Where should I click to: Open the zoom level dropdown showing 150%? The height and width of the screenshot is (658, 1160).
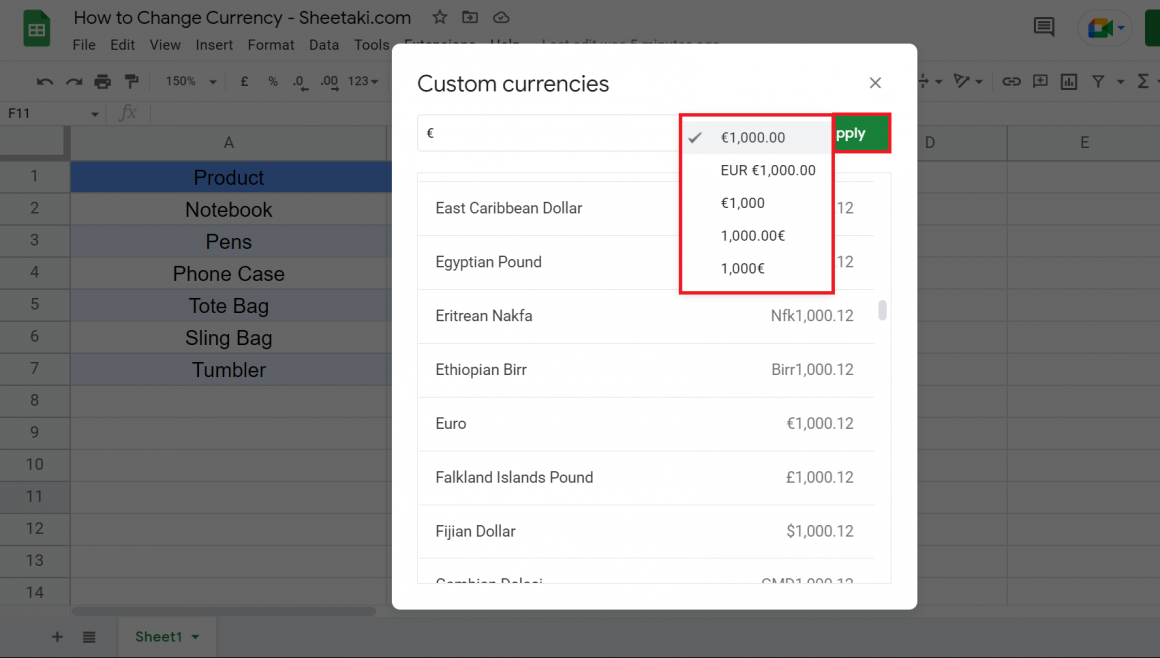pos(189,81)
